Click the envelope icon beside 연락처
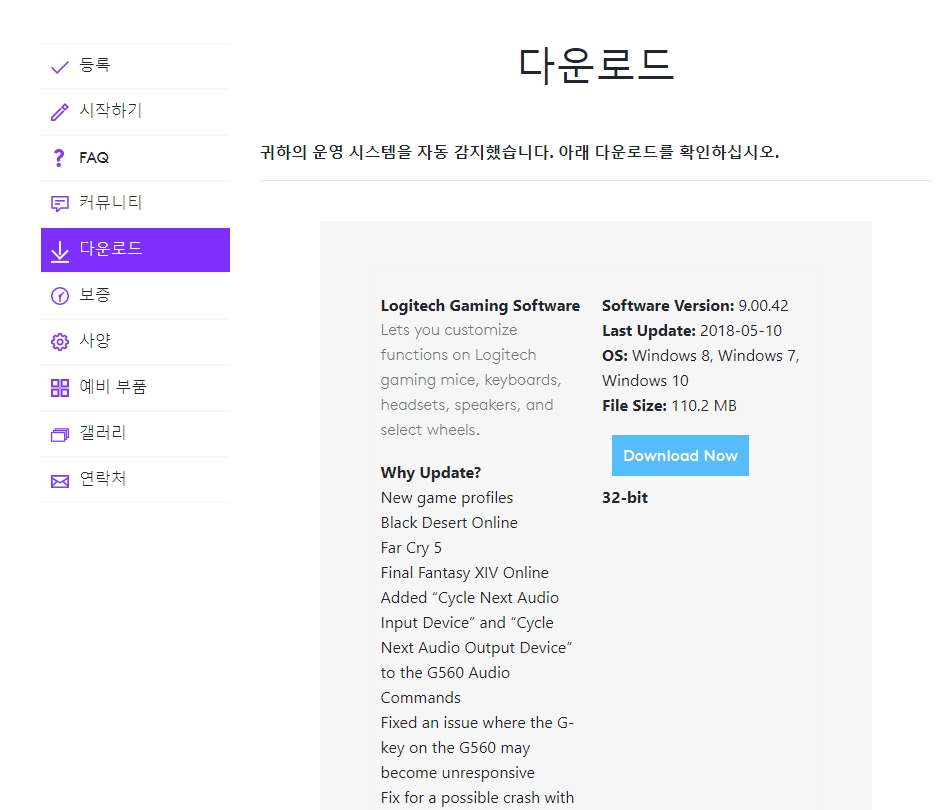Screen dimensions: 937x810 click(x=60, y=481)
